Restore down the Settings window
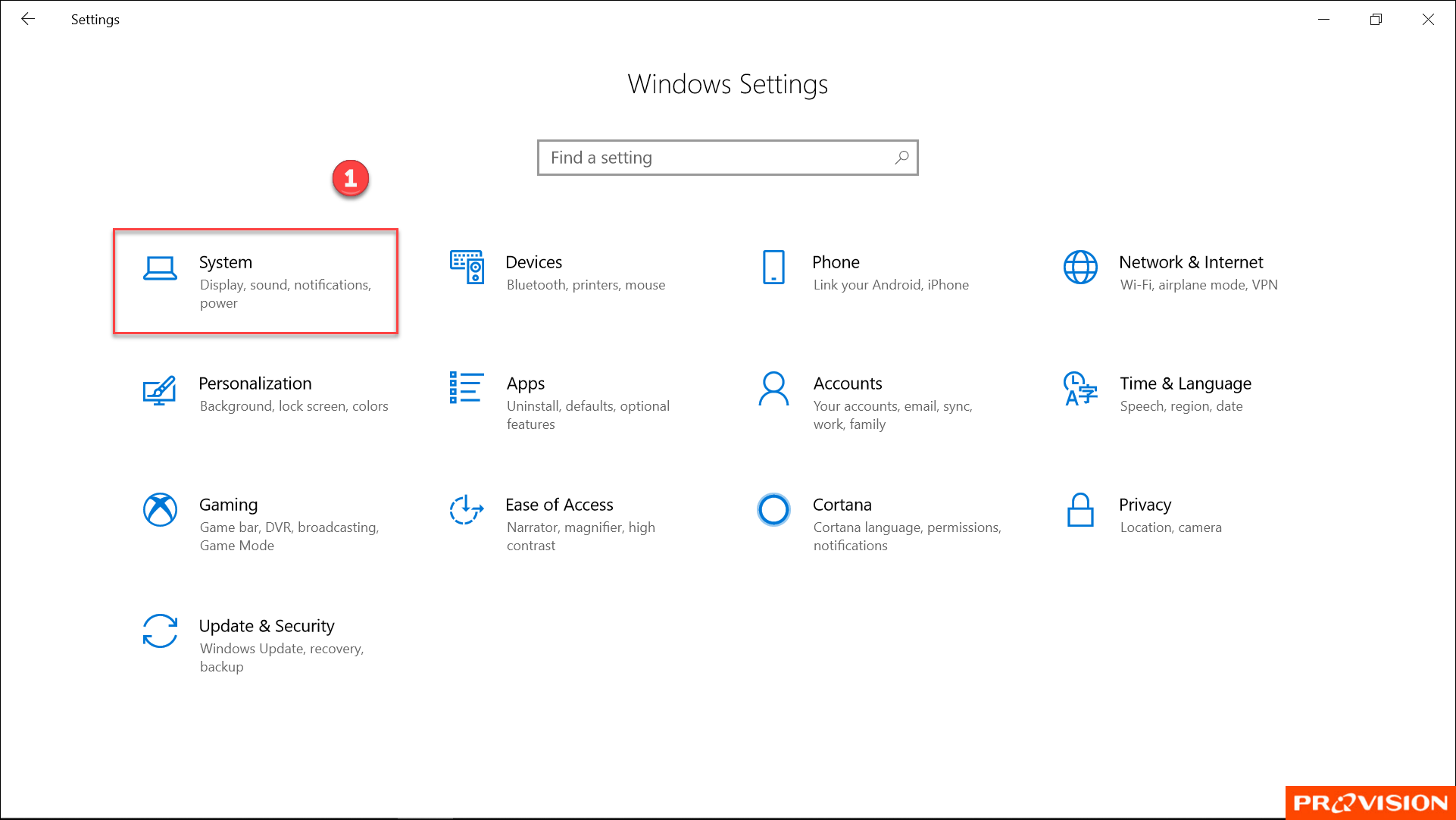1456x820 pixels. pos(1376,19)
